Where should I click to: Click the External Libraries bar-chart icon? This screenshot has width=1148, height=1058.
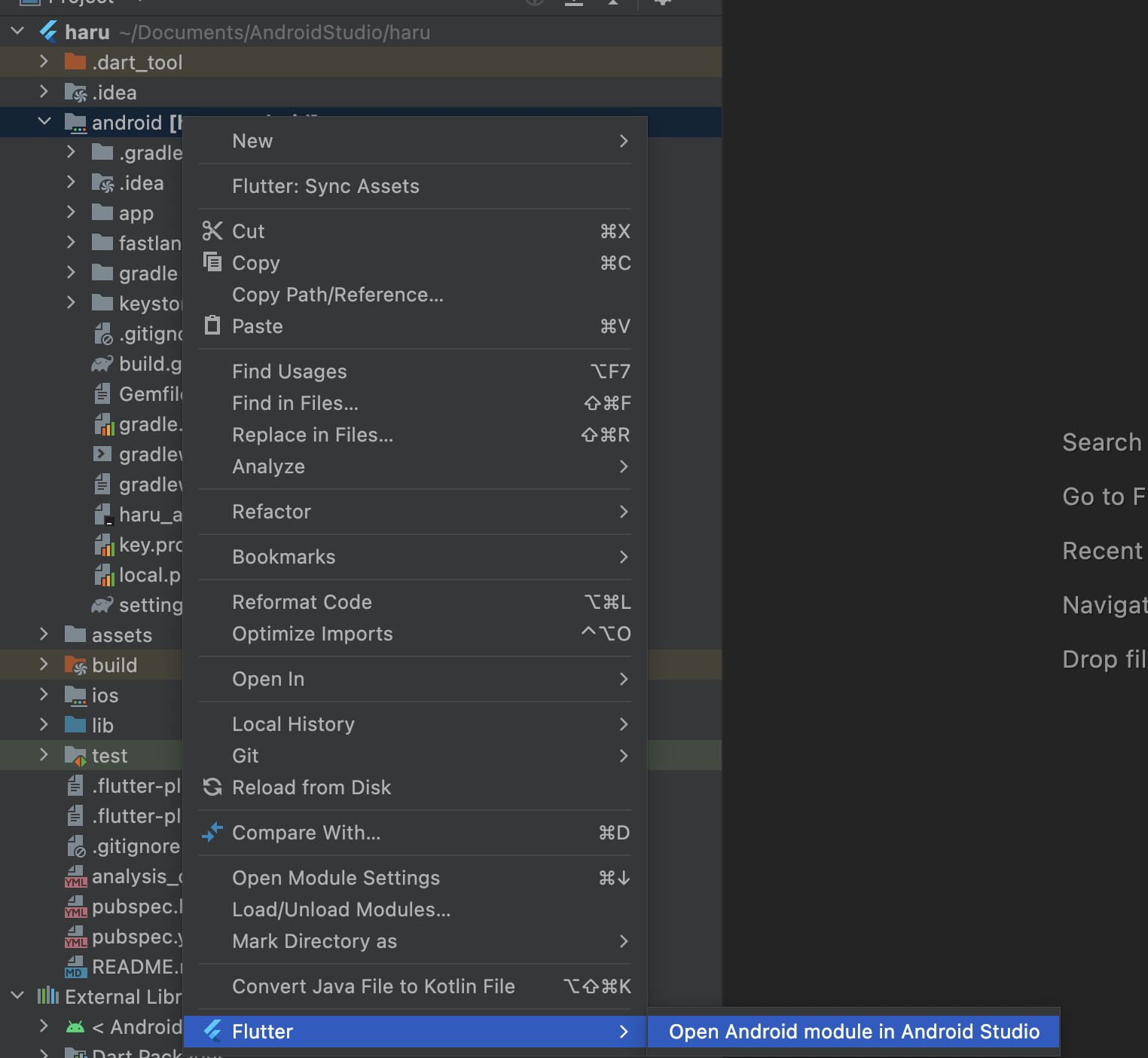click(x=48, y=996)
